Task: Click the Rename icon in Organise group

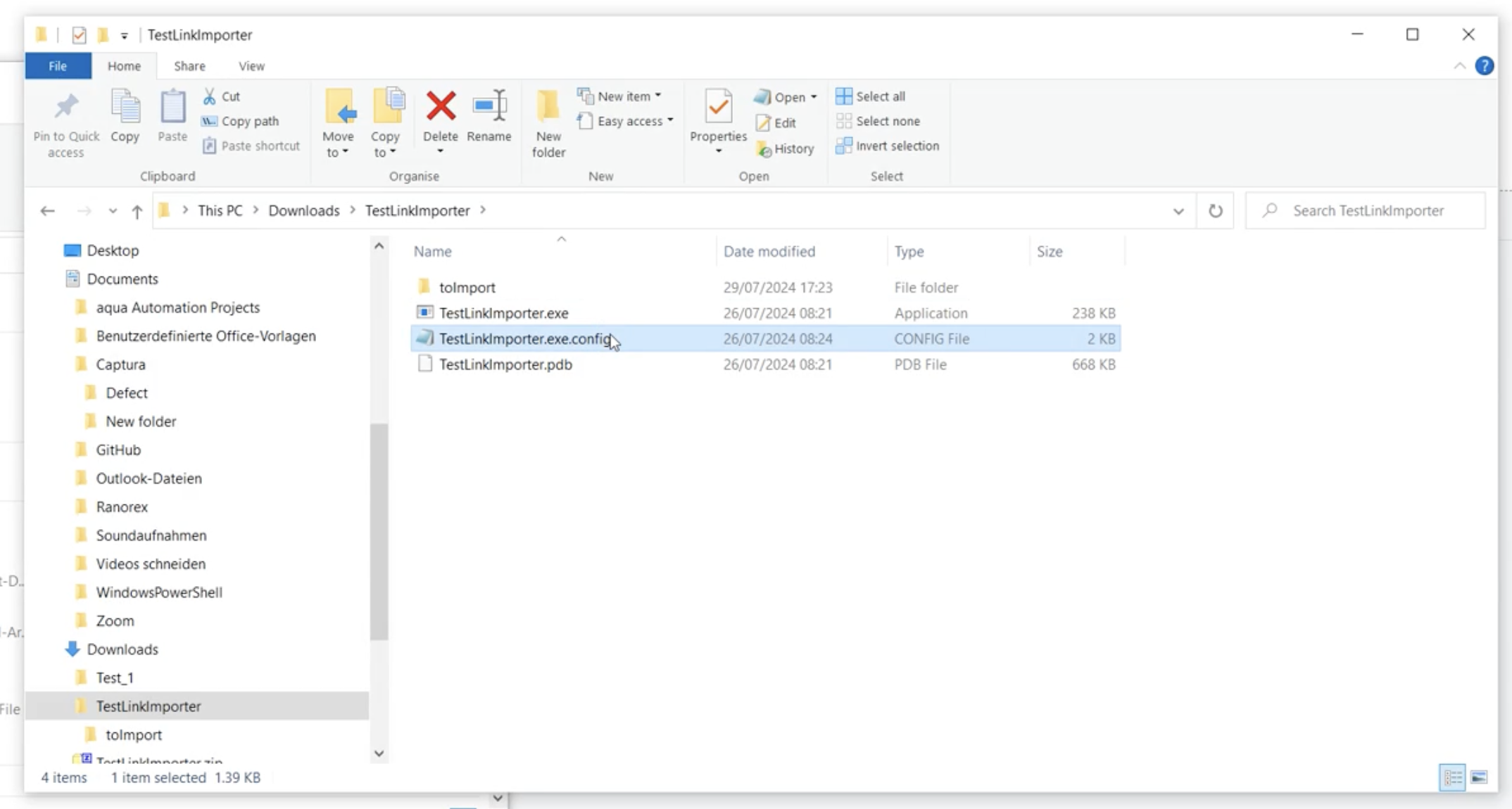Action: (489, 107)
